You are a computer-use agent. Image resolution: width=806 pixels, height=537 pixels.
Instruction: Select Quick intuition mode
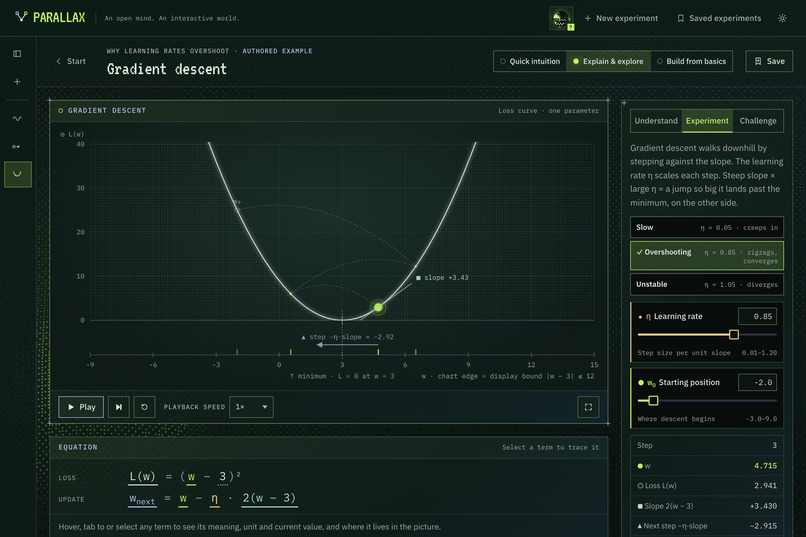coord(529,61)
